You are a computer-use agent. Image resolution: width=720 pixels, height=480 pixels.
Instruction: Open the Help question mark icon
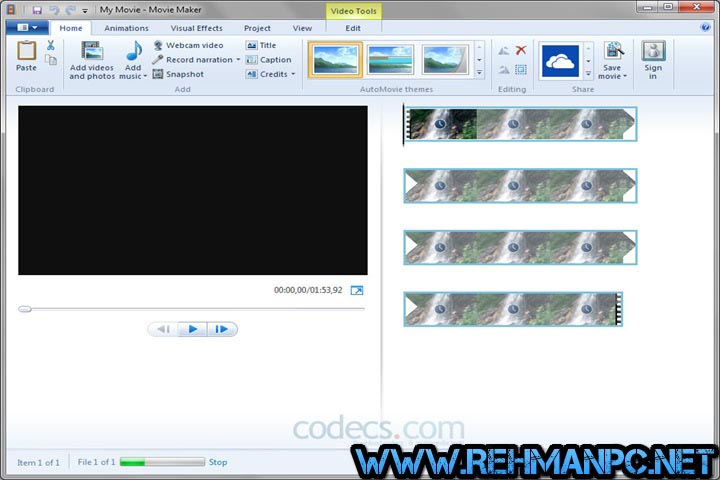pos(705,27)
